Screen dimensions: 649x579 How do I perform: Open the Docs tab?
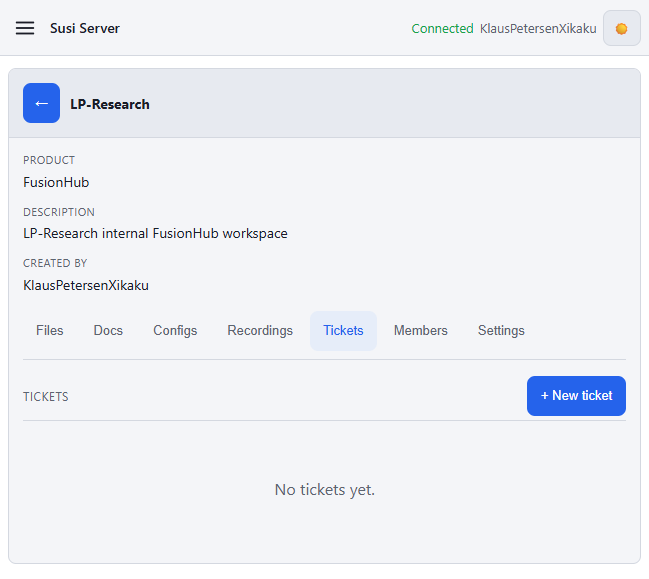(108, 330)
